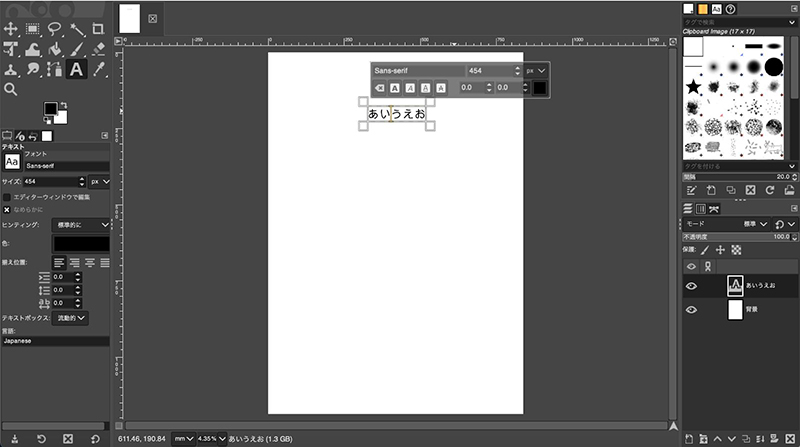The image size is (800, 447).
Task: Click the foreground color swatch in toolbox
Action: coord(51,109)
